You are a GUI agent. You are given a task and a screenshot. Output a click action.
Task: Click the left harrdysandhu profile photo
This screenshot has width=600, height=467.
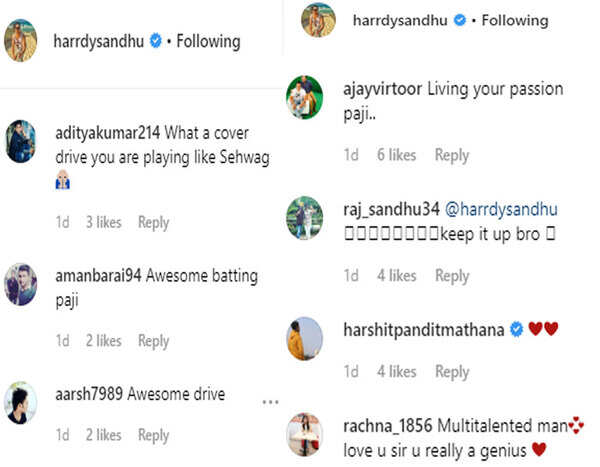click(x=24, y=41)
